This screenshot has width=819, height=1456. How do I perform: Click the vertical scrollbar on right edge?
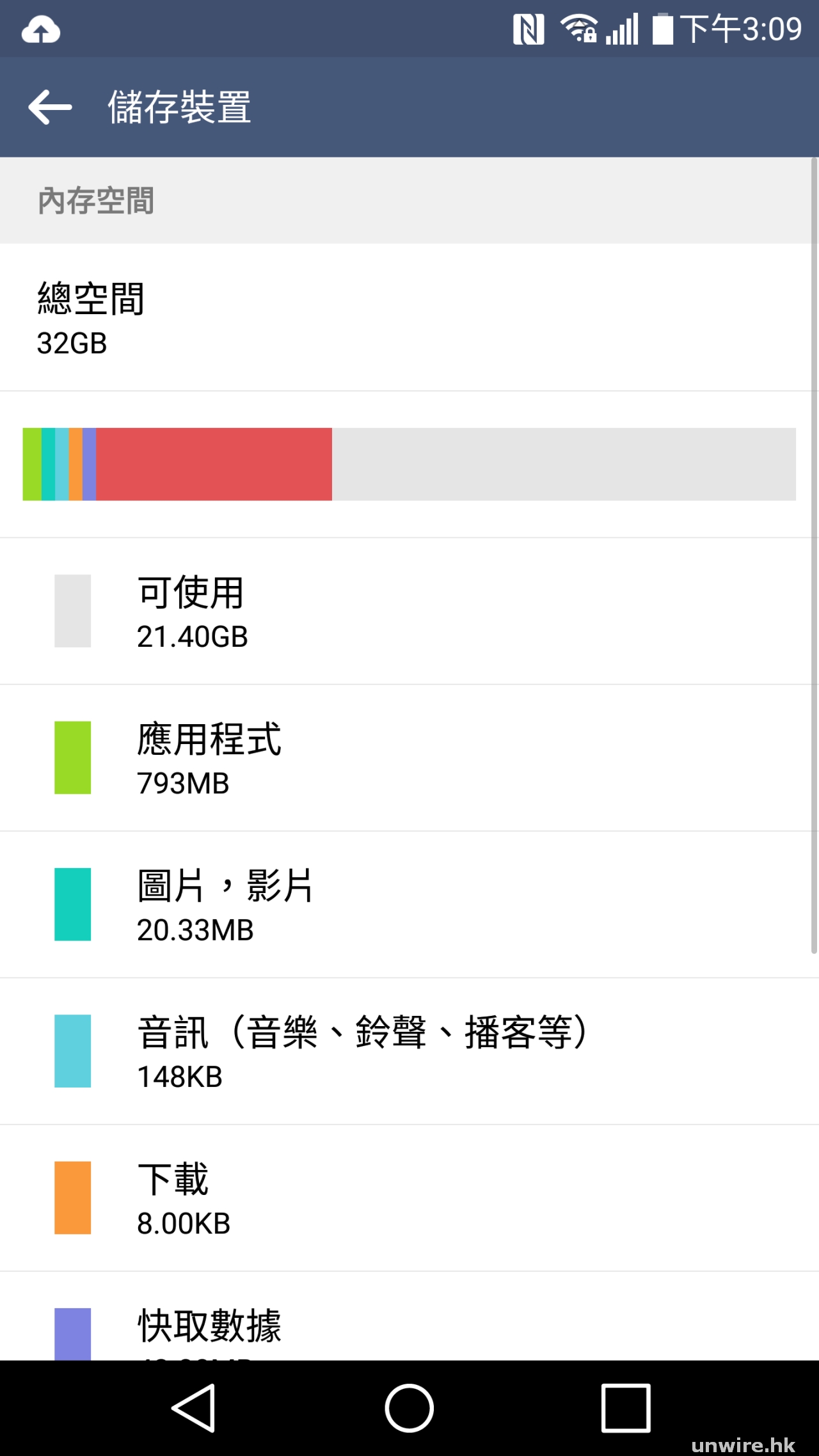tap(814, 555)
